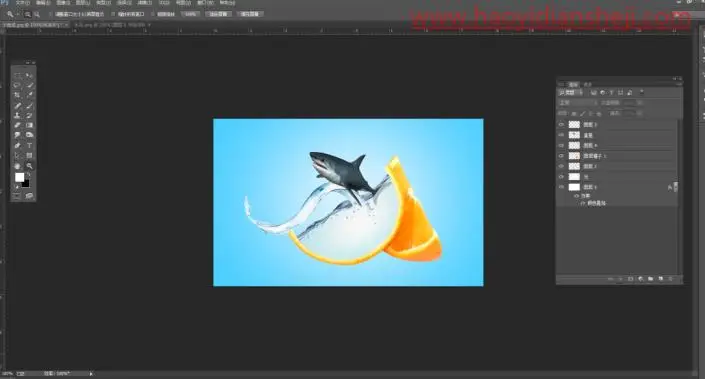Toggle visibility of the layer effects entry
This screenshot has width=705, height=379.
pyautogui.click(x=577, y=196)
